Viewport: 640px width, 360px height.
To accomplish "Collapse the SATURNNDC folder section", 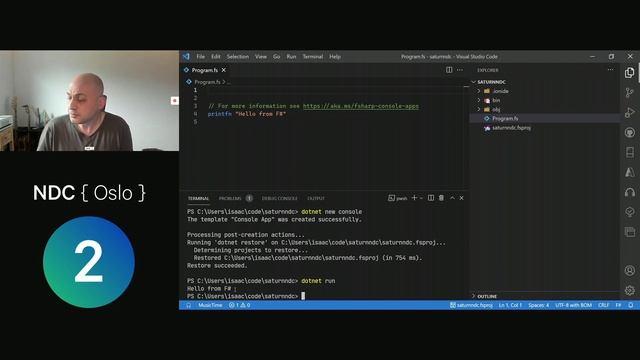I will tap(491, 82).
